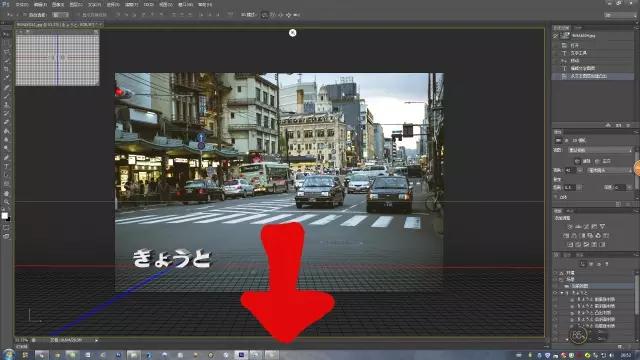Add a Channel Mixer adjustment
The height and width of the screenshot is (360, 640).
click(598, 236)
